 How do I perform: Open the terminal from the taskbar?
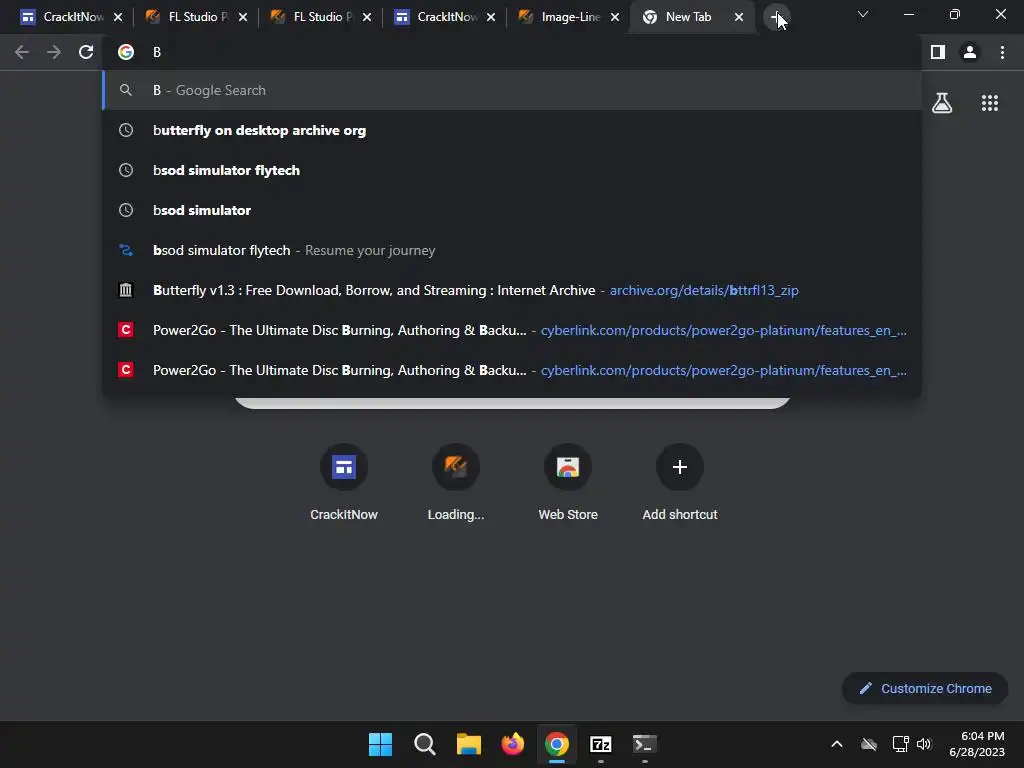[x=645, y=744]
